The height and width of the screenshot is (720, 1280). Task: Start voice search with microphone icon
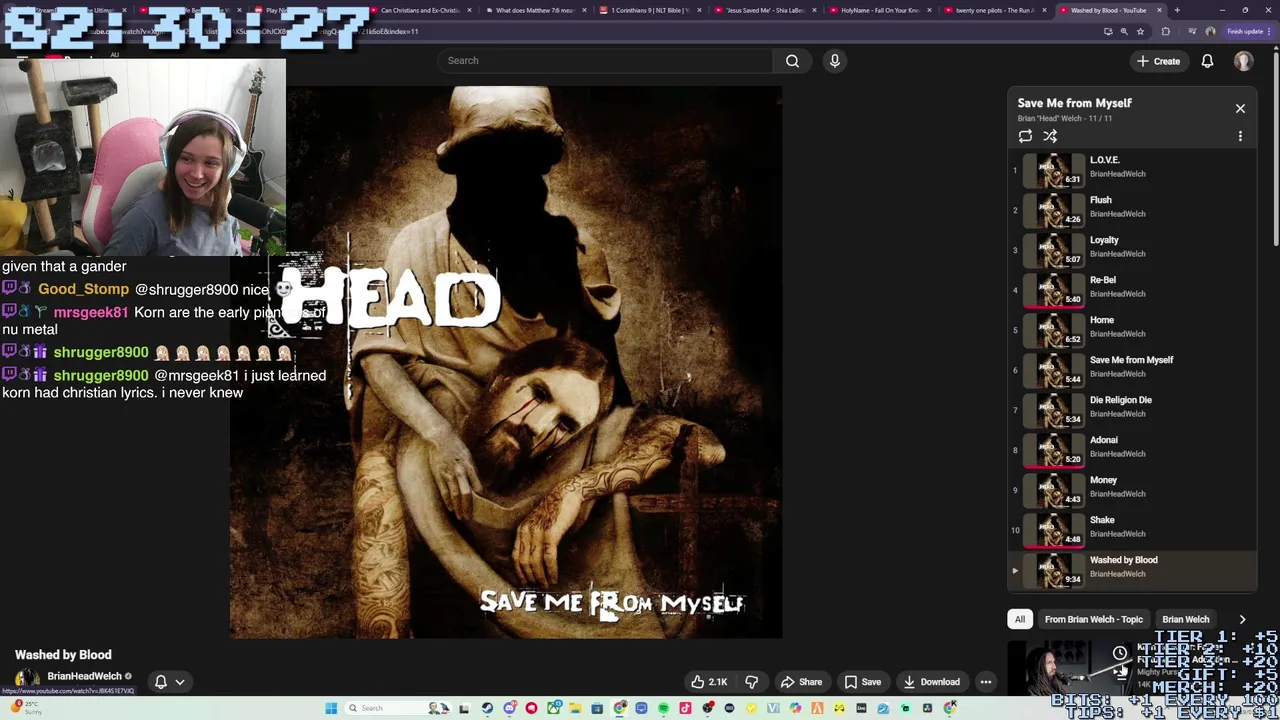[x=835, y=61]
